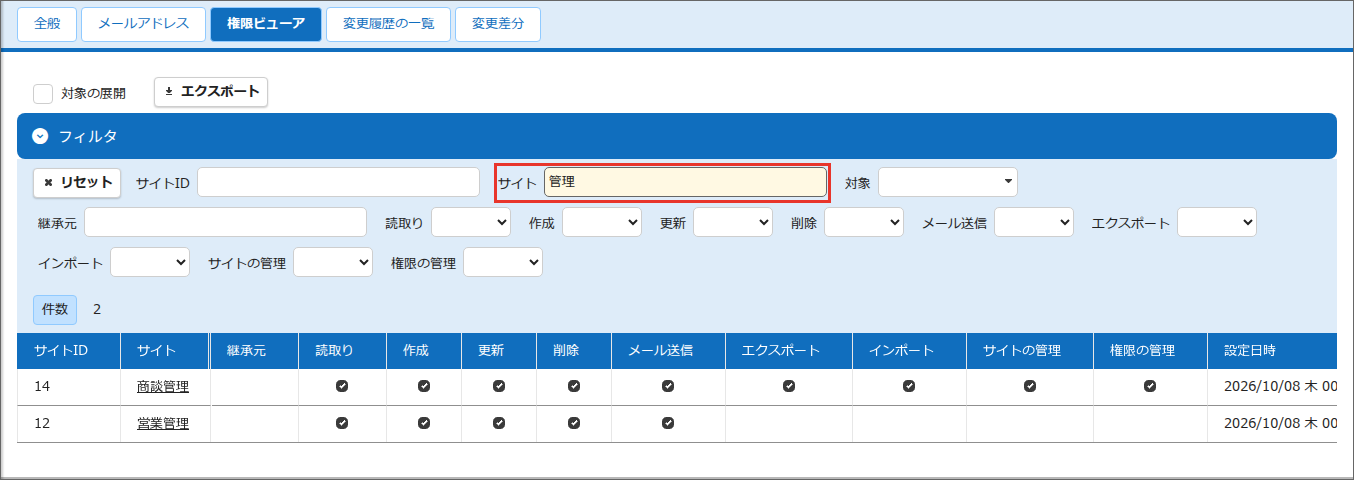Click 更新 check icon in 営業管理 row
Viewport: 1354px width, 480px height.
pyautogui.click(x=499, y=423)
